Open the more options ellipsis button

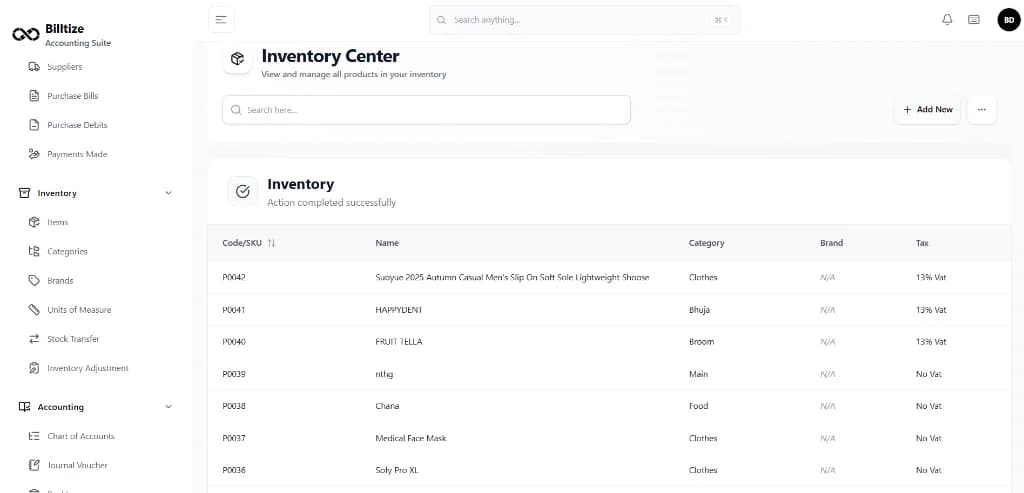tap(982, 110)
